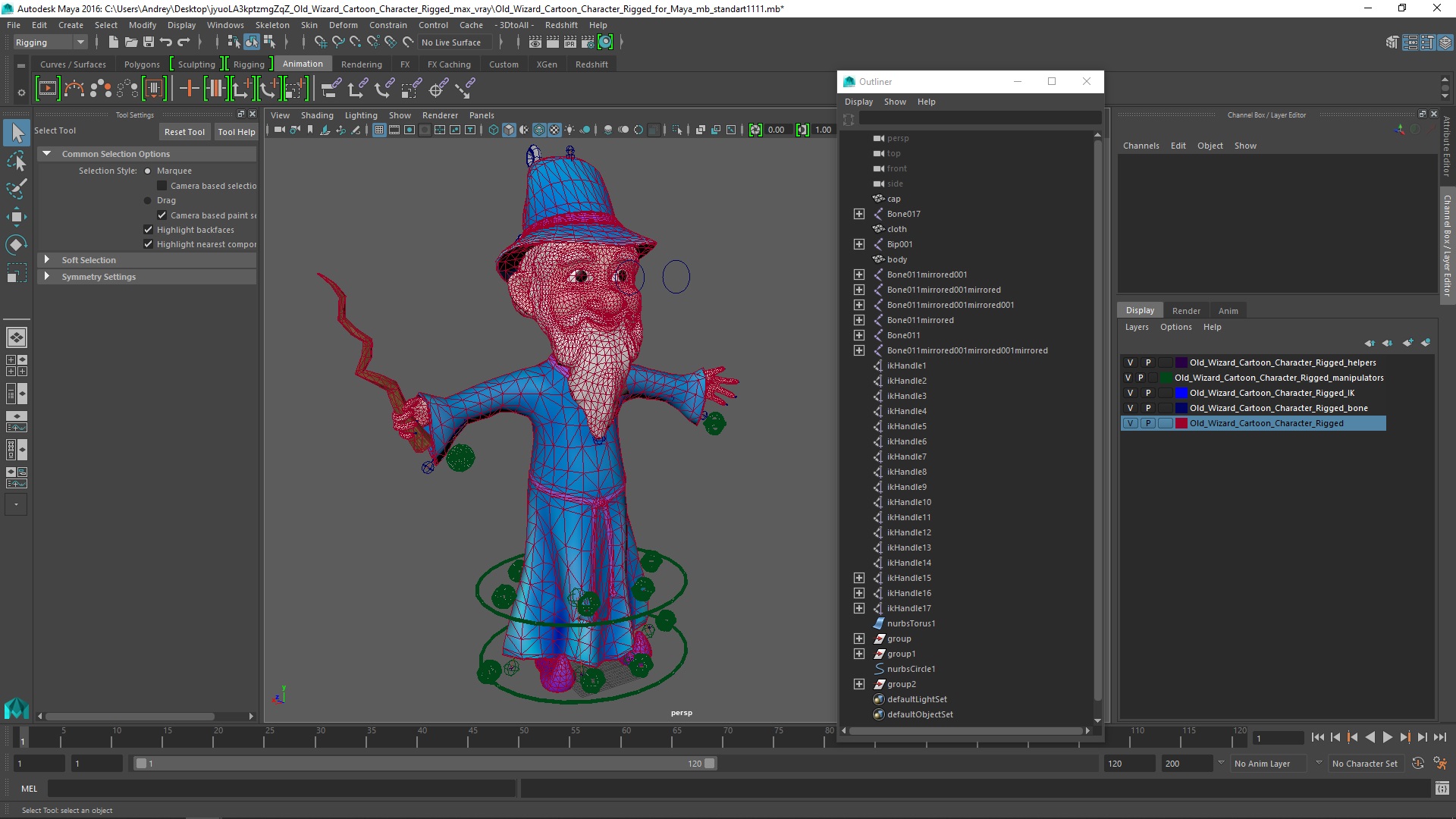The height and width of the screenshot is (819, 1456).
Task: Click the Parent constraint shelf icon
Action: pyautogui.click(x=331, y=89)
